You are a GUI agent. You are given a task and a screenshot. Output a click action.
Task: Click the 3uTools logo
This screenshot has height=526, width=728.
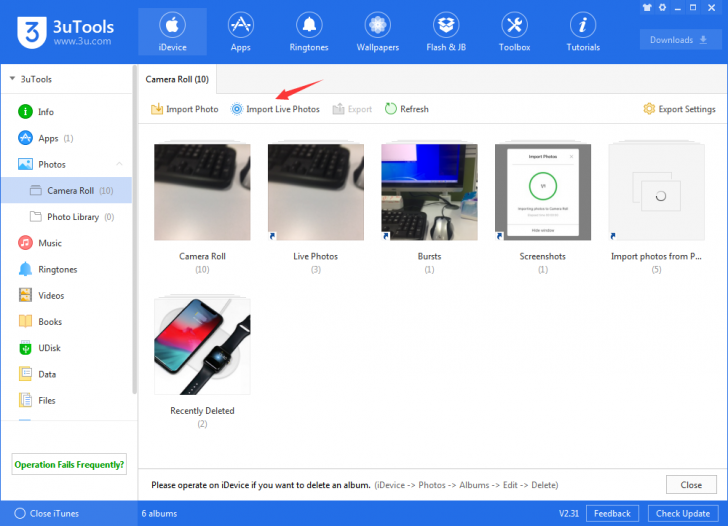tap(65, 32)
